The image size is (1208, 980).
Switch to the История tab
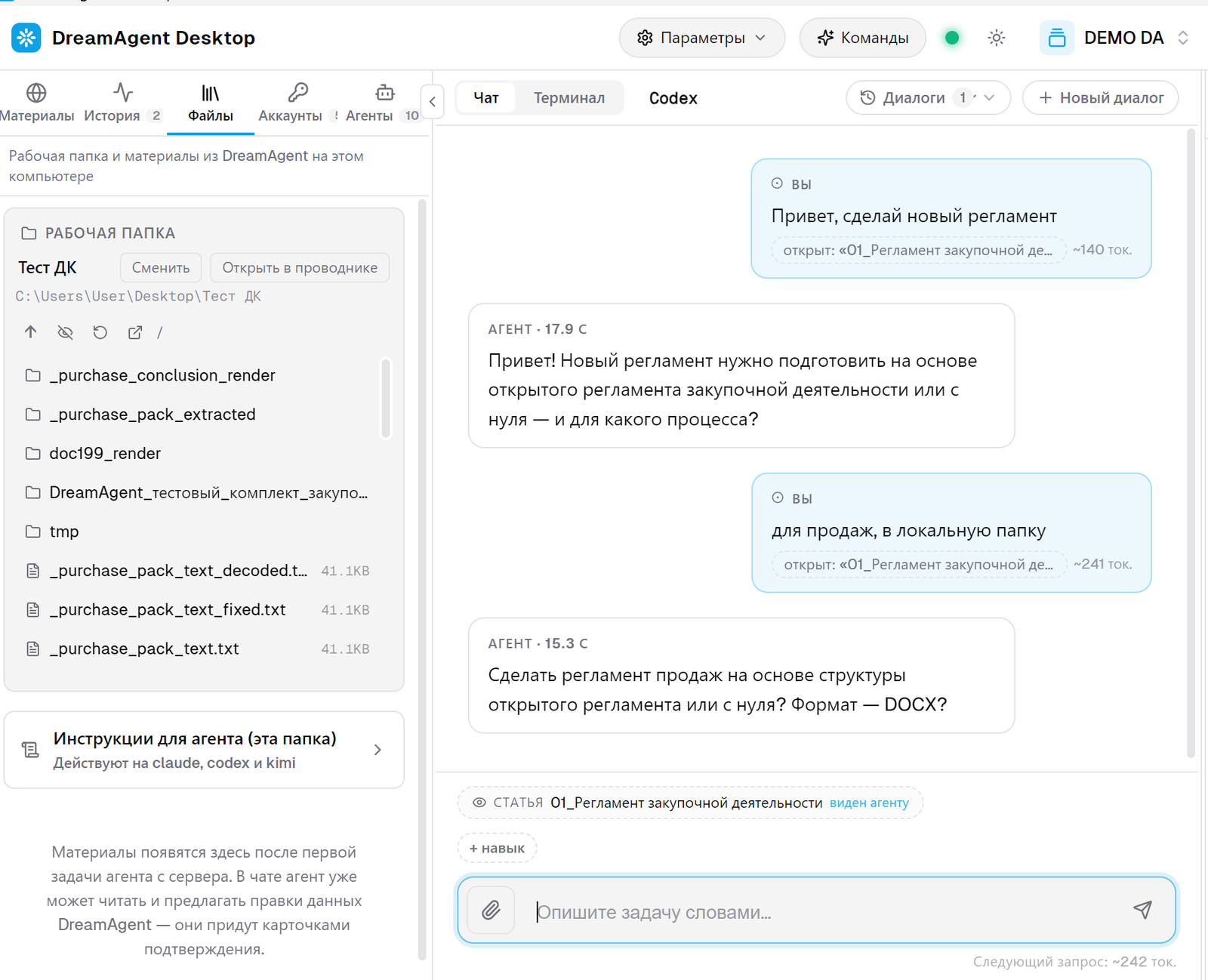tap(122, 103)
